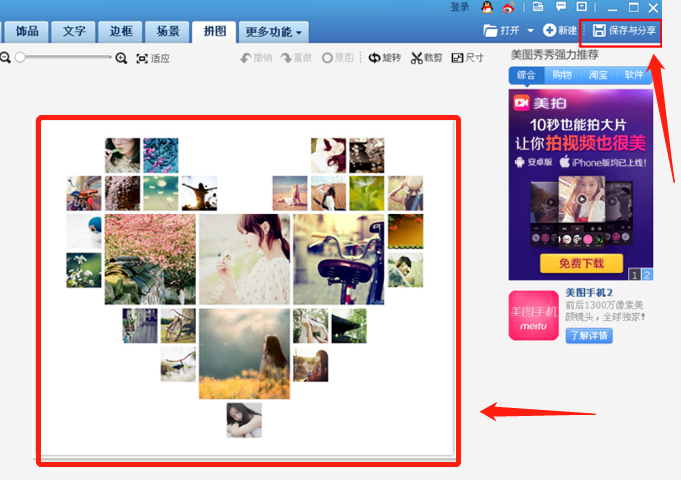Screen dimensions: 681x480
Task: Select the Crop (裁剪) scissors tool
Action: 417,58
